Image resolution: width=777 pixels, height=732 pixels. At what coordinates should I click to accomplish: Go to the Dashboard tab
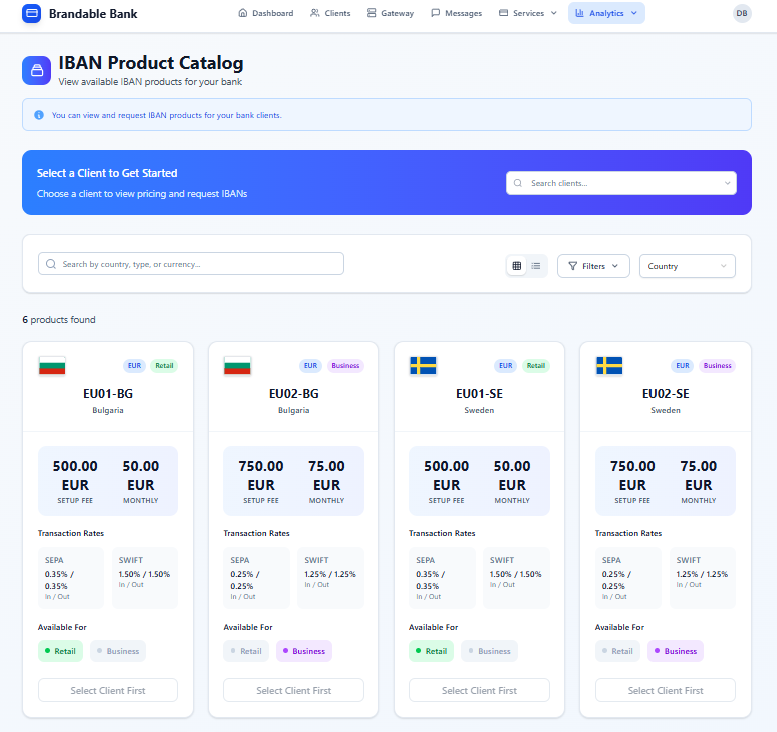(266, 13)
